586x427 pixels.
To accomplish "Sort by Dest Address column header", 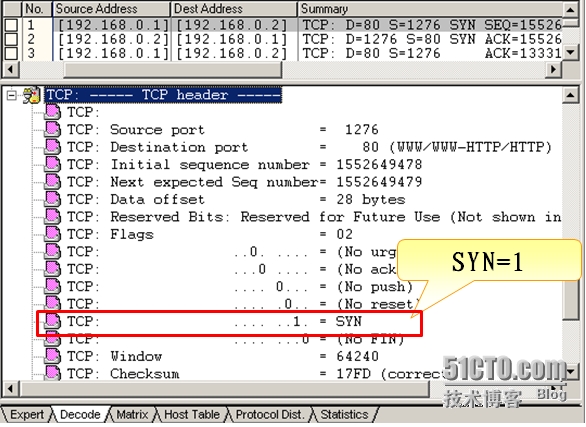I will click(x=234, y=9).
